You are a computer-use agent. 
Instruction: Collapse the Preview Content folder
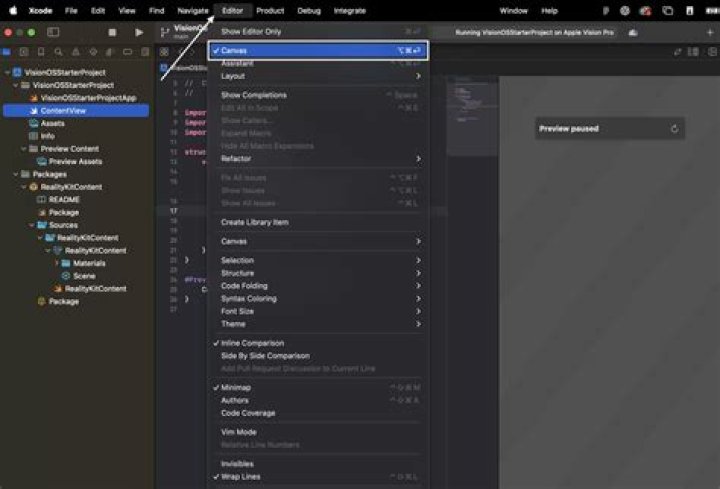(23, 149)
